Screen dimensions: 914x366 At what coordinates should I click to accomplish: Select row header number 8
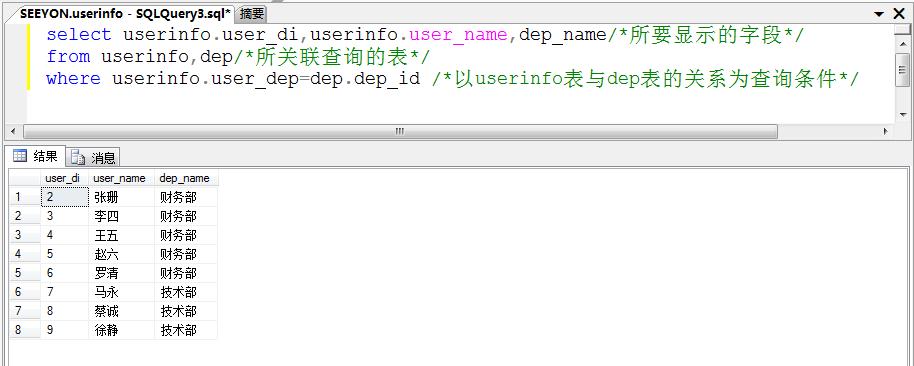click(x=25, y=330)
